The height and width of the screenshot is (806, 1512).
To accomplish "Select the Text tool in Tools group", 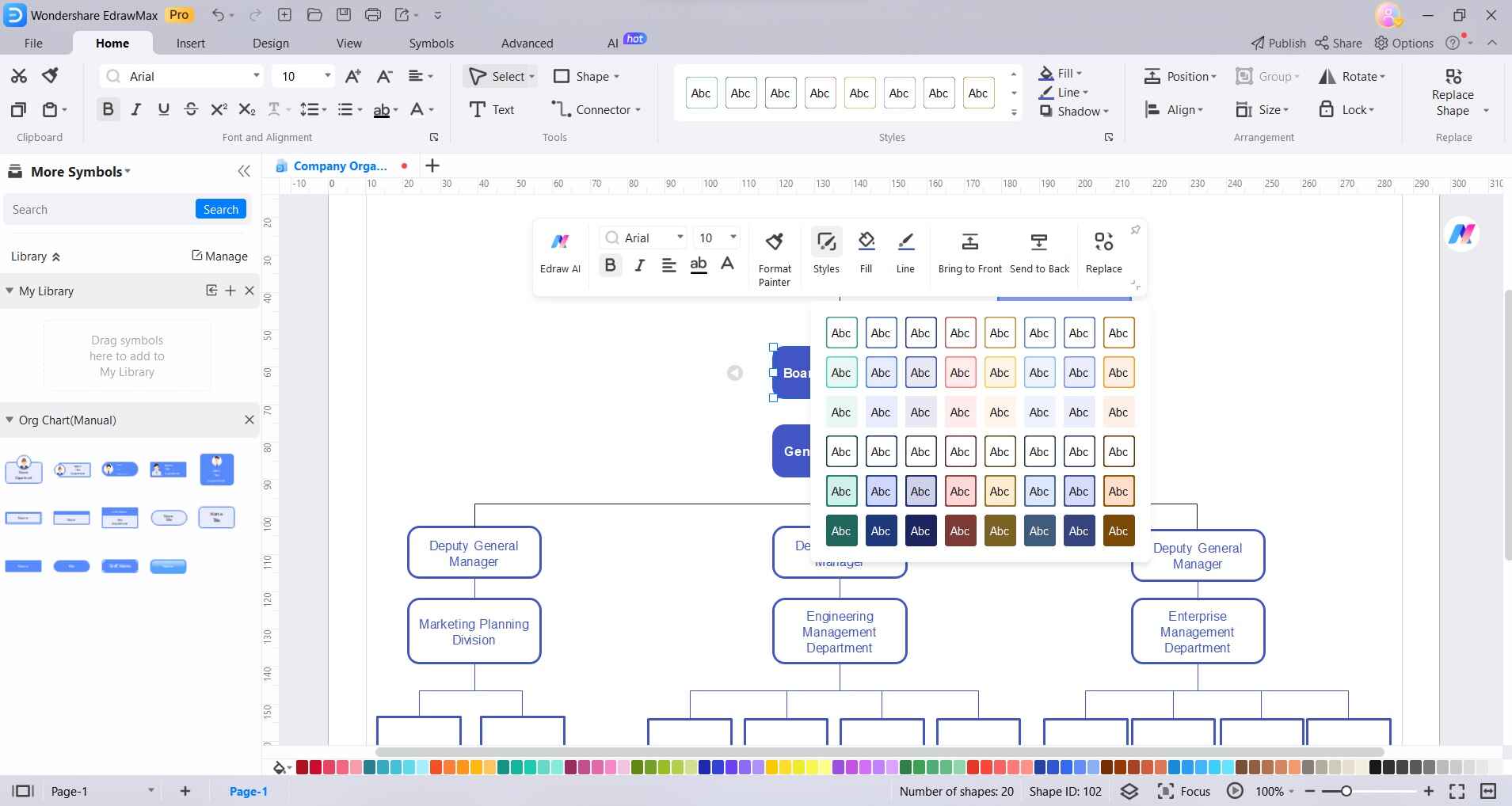I will [x=492, y=109].
